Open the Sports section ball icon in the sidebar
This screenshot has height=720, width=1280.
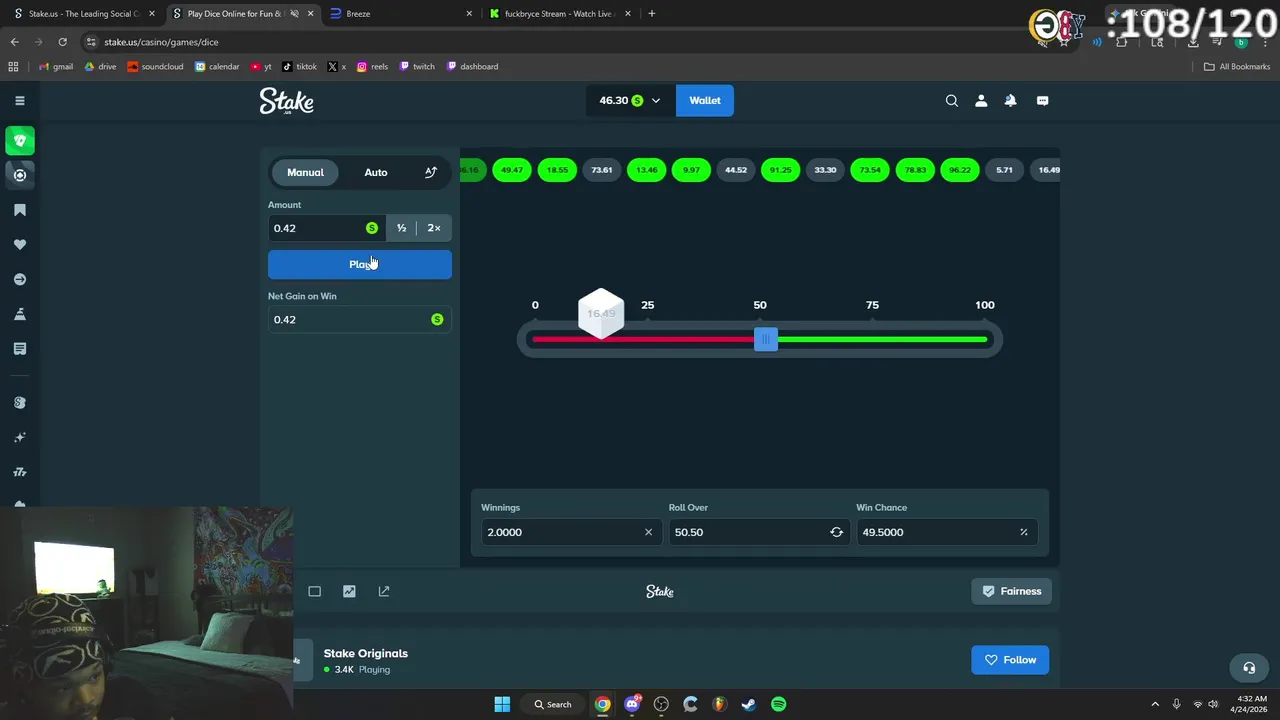pyautogui.click(x=20, y=175)
